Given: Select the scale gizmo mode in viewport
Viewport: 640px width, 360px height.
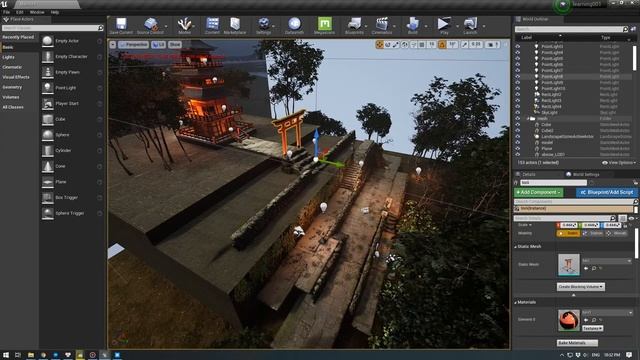Looking at the screenshot, I should pyautogui.click(x=396, y=44).
